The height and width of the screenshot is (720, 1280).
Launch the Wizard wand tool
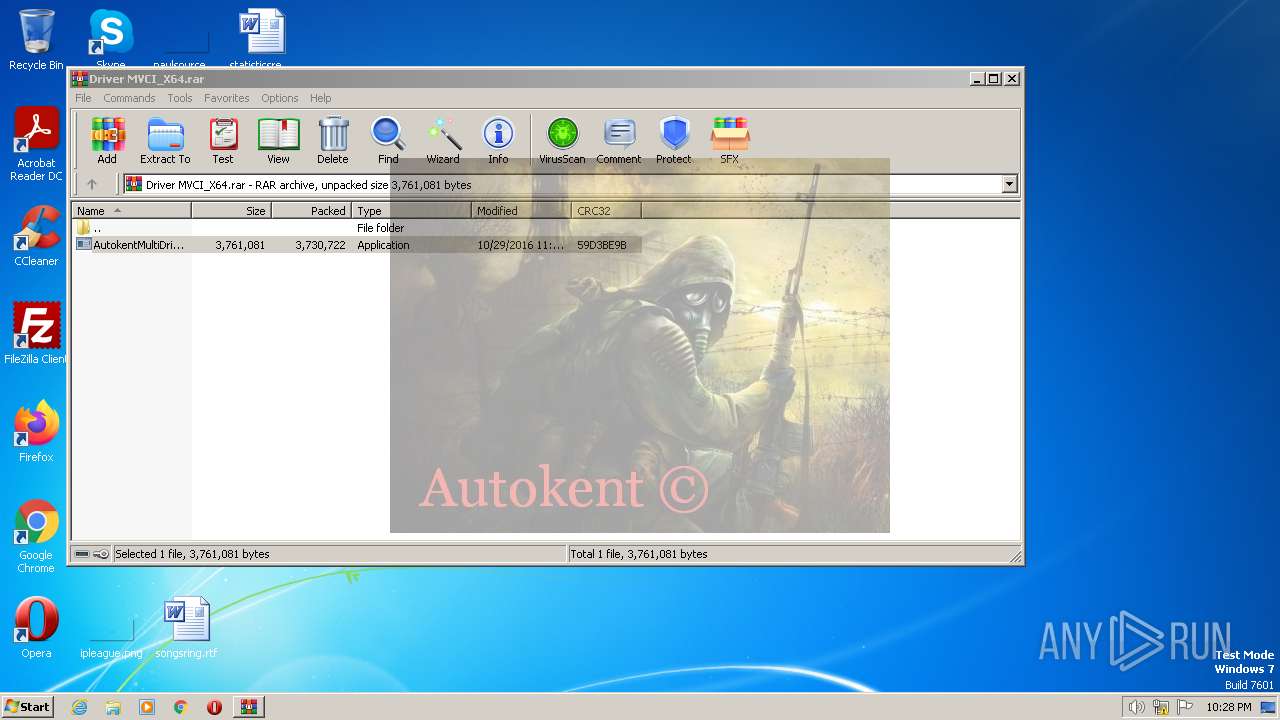click(x=443, y=140)
